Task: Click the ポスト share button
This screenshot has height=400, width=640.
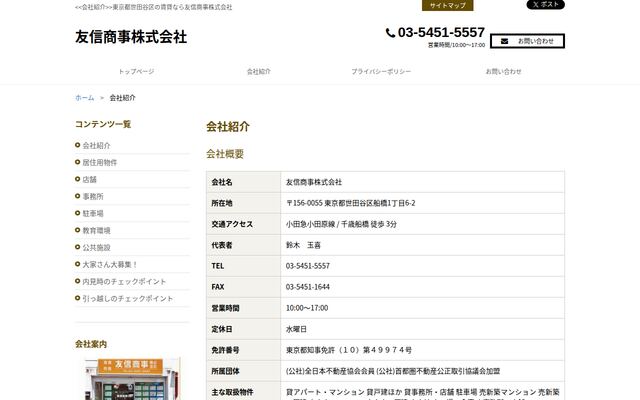Action: coord(546,4)
